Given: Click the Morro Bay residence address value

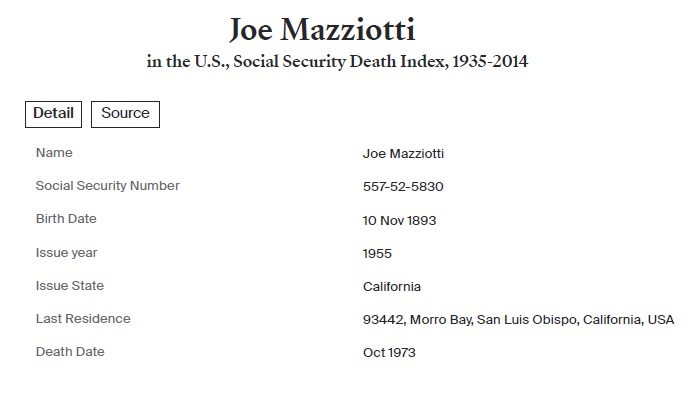Looking at the screenshot, I should coord(518,320).
